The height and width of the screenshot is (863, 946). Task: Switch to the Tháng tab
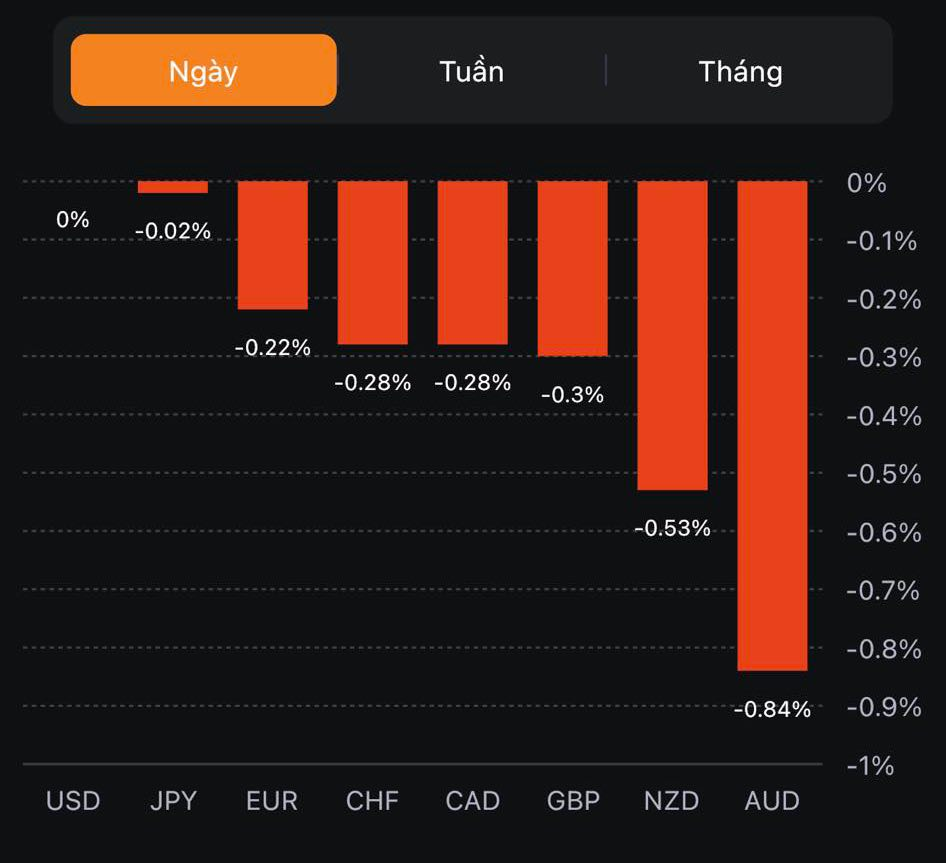coord(740,71)
